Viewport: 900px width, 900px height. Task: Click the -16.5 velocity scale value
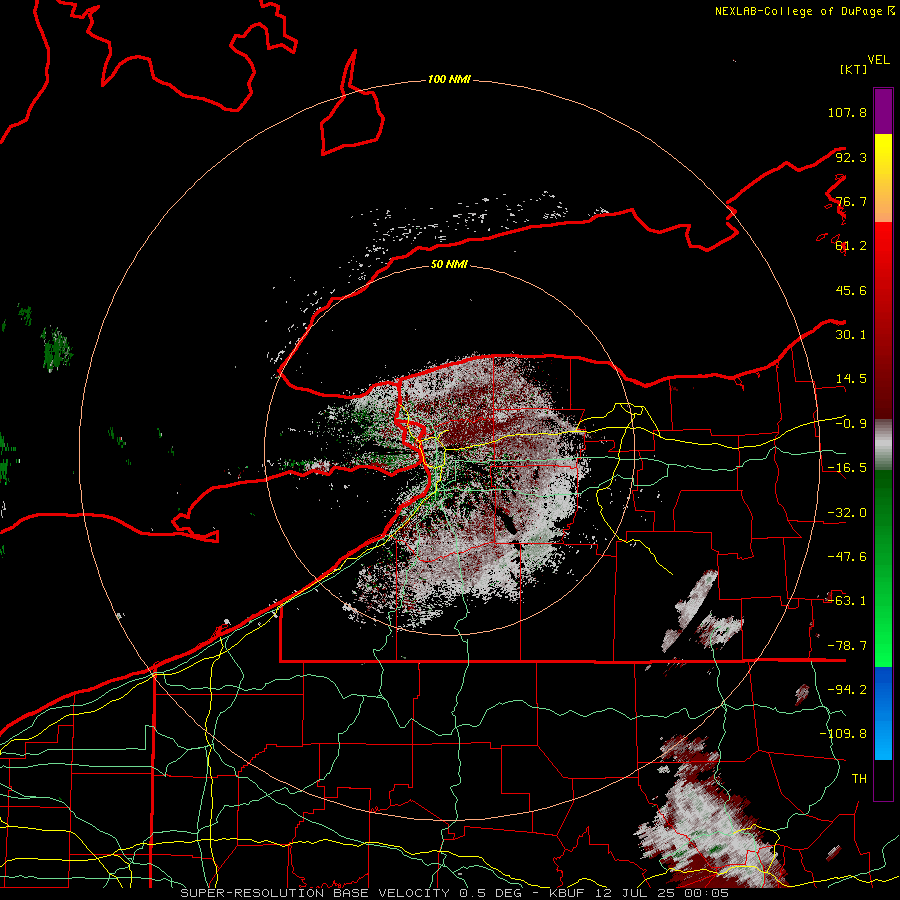[x=847, y=468]
